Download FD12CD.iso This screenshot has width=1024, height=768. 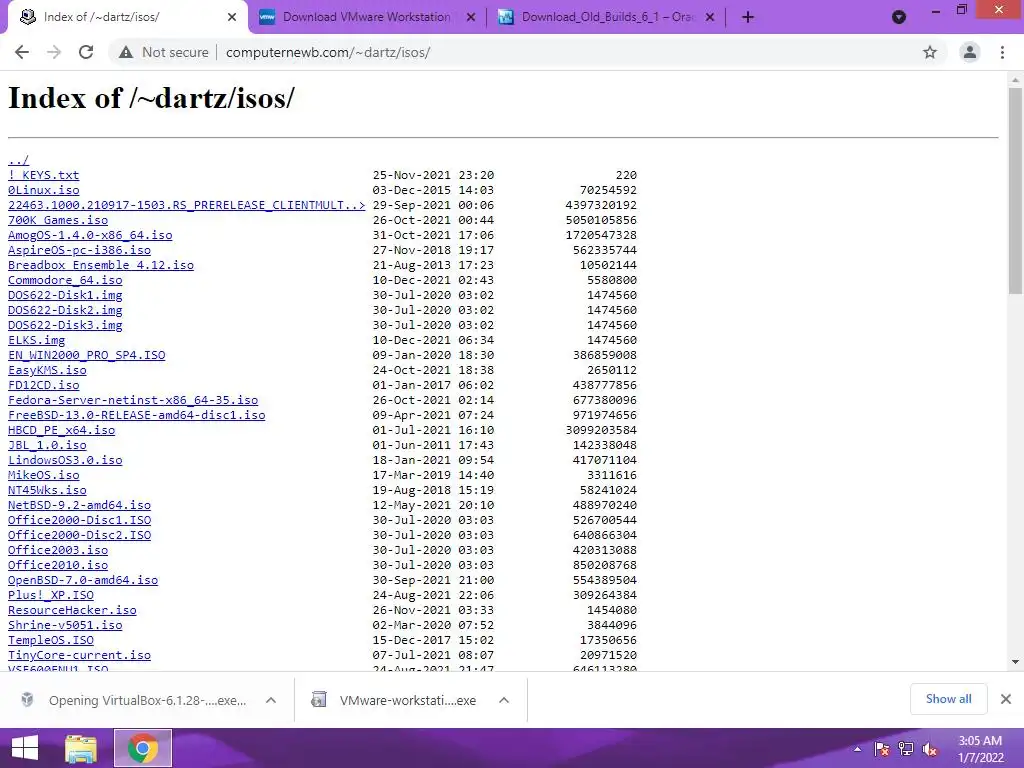[43, 385]
